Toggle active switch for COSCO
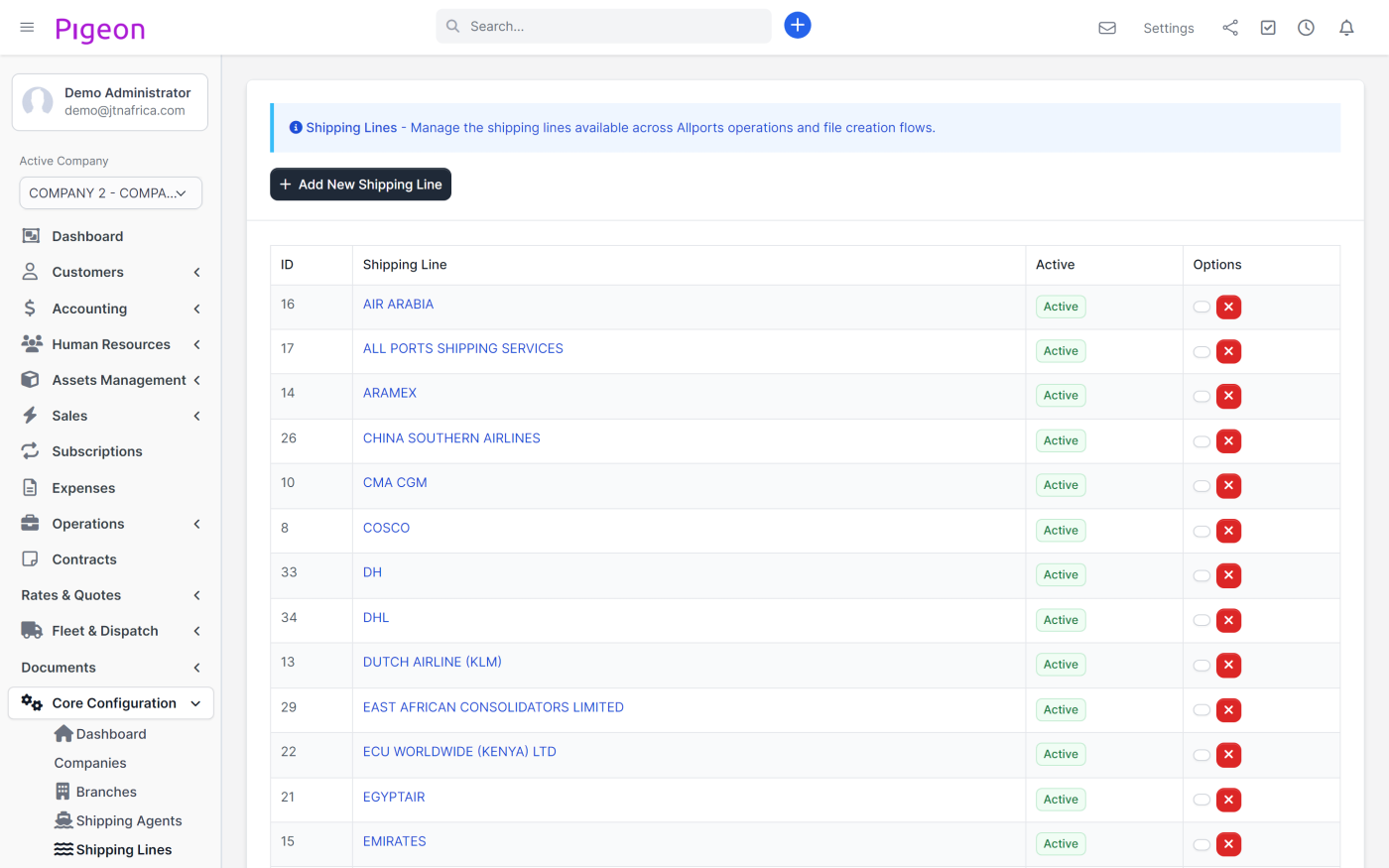This screenshot has height=868, width=1389. click(x=1201, y=531)
